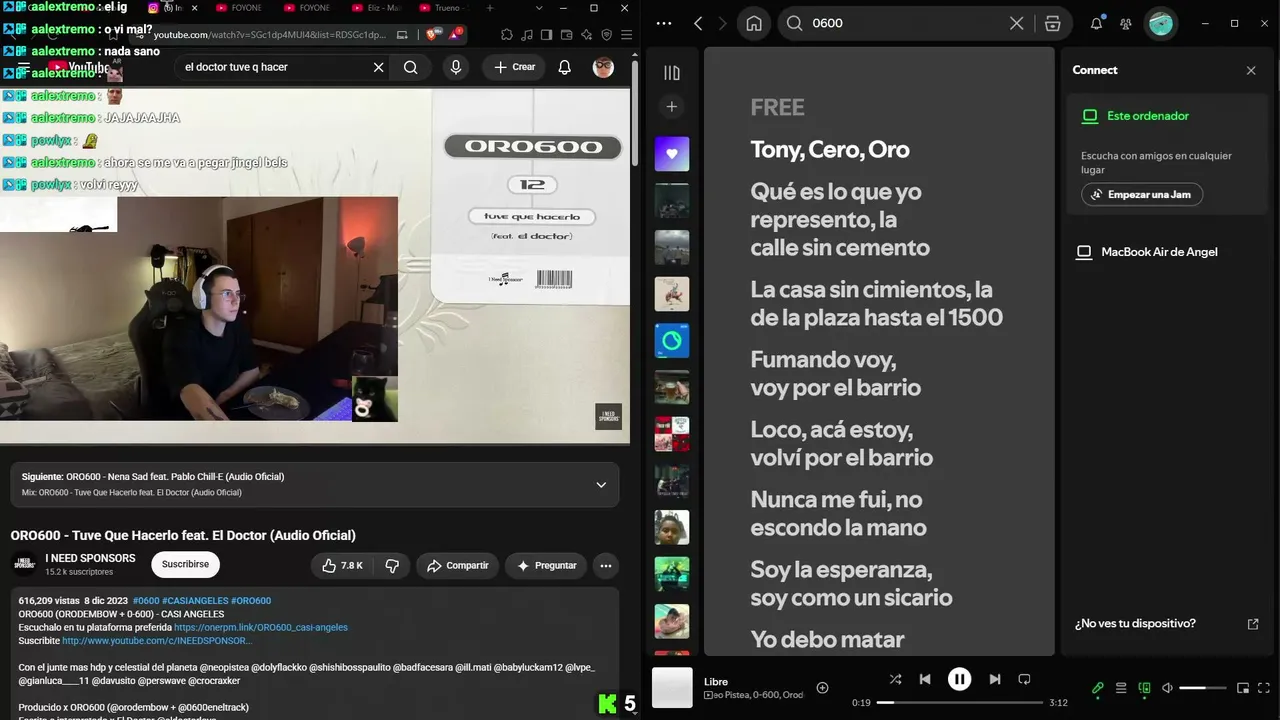Pause the Spotify track

[959, 679]
